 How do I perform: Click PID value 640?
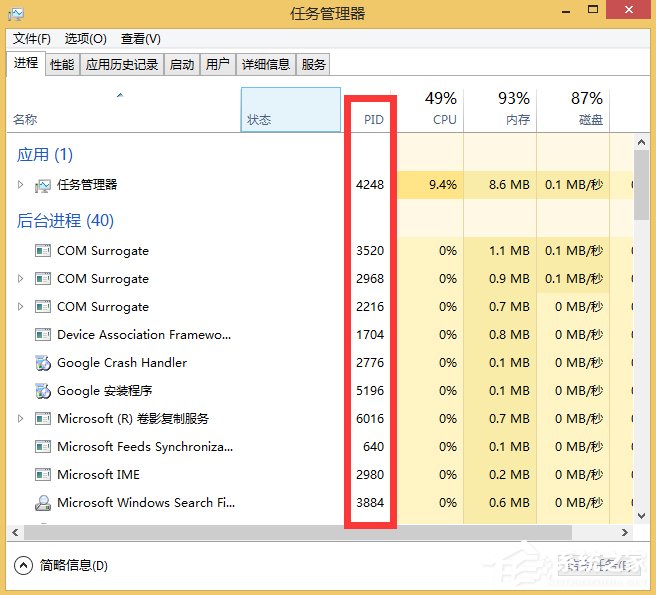pyautogui.click(x=373, y=446)
